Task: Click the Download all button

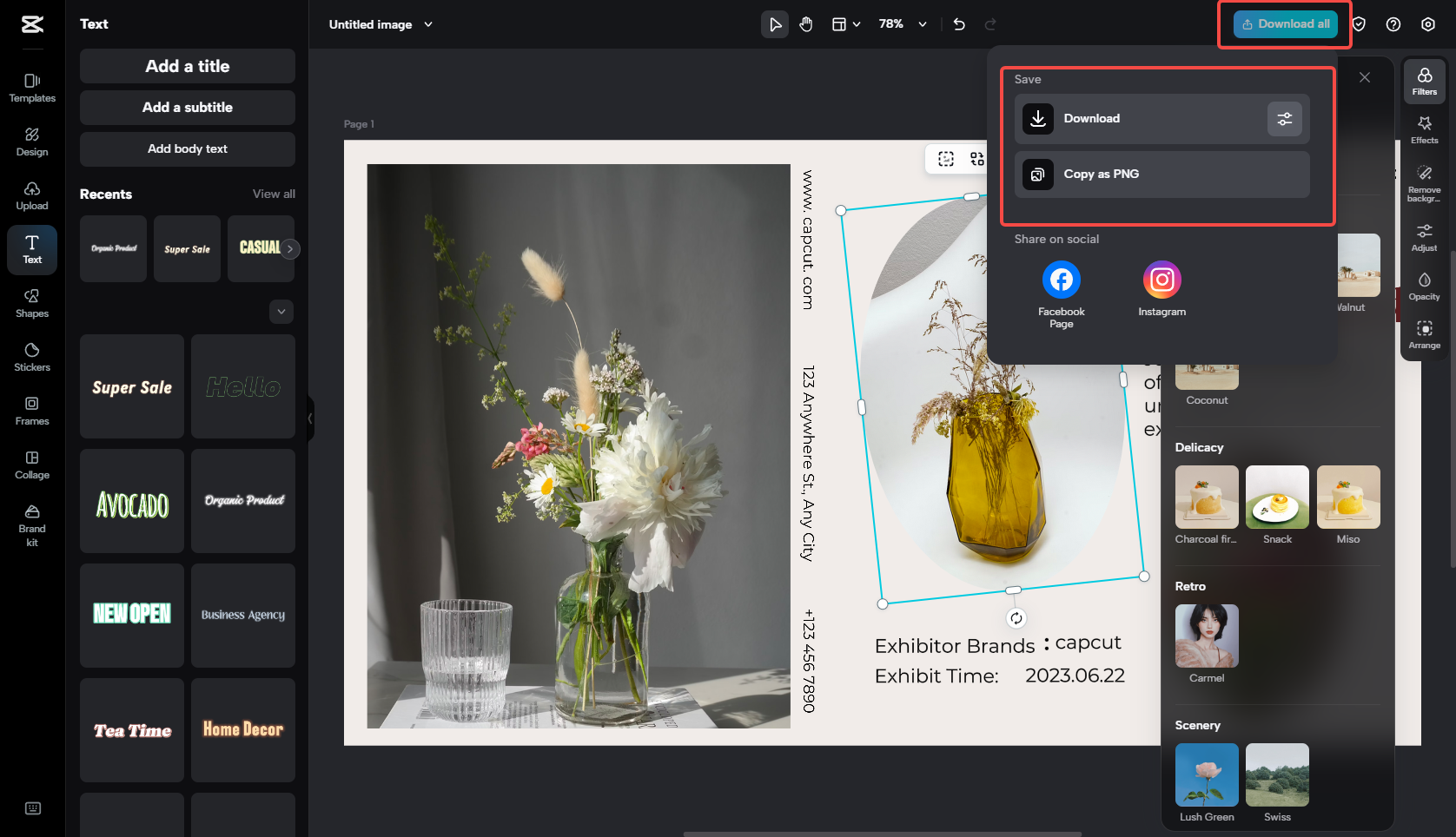Action: pyautogui.click(x=1285, y=24)
